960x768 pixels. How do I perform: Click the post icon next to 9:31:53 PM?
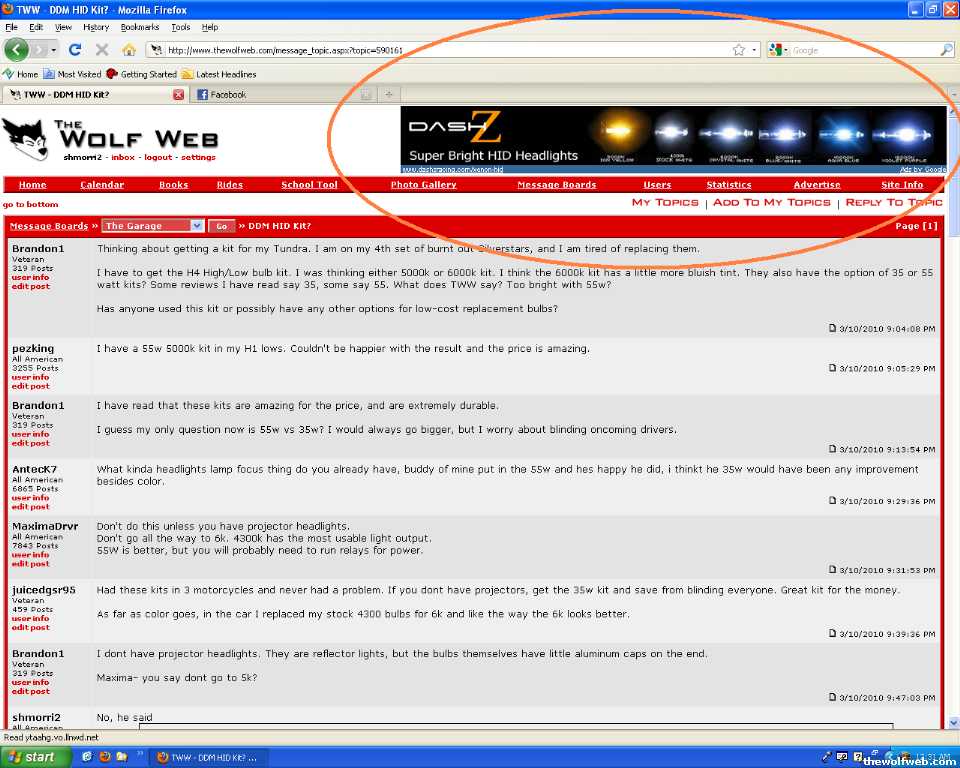[833, 570]
